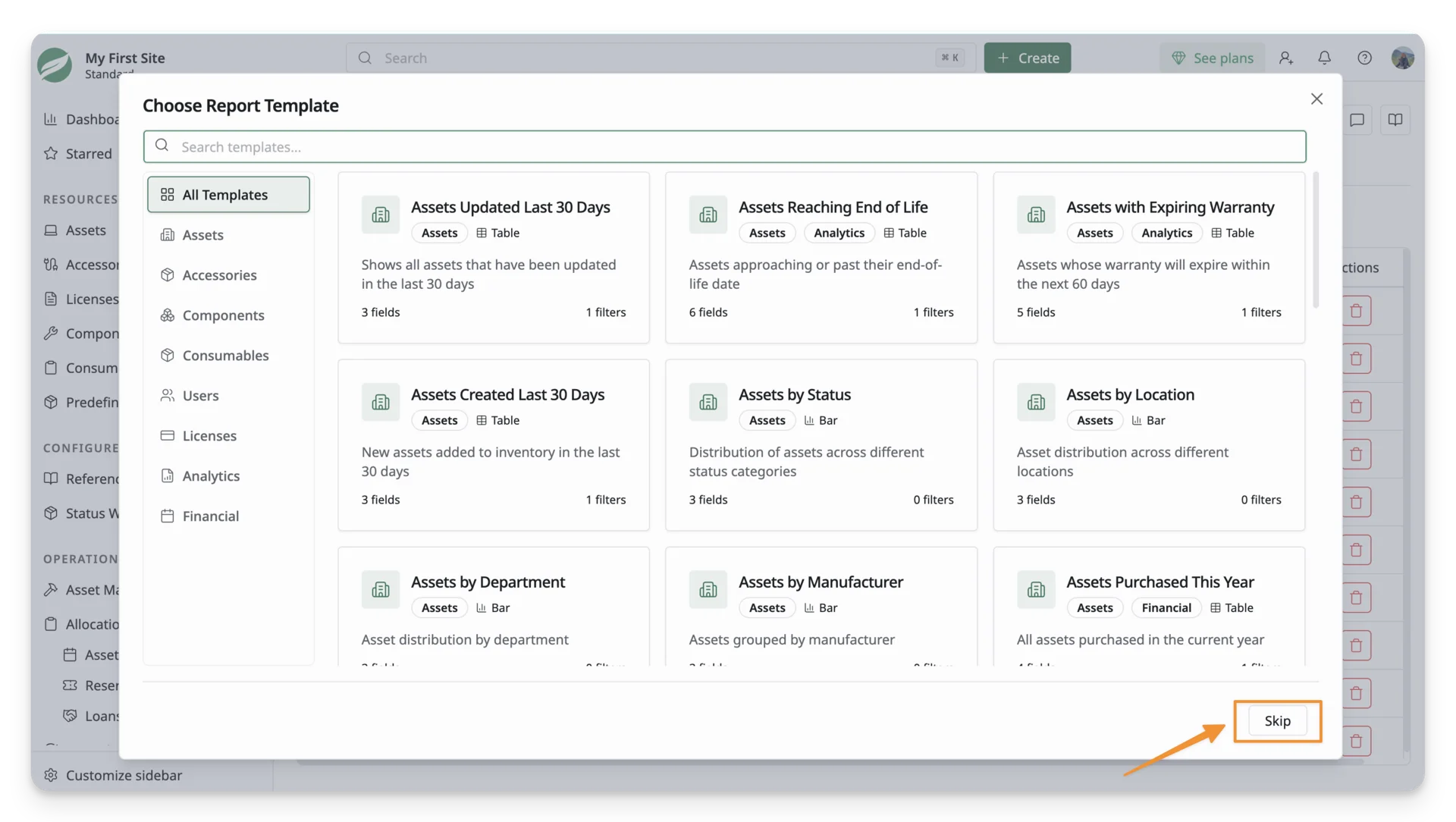Click the Create button in top bar
This screenshot has width=1456, height=822.
pos(1027,58)
